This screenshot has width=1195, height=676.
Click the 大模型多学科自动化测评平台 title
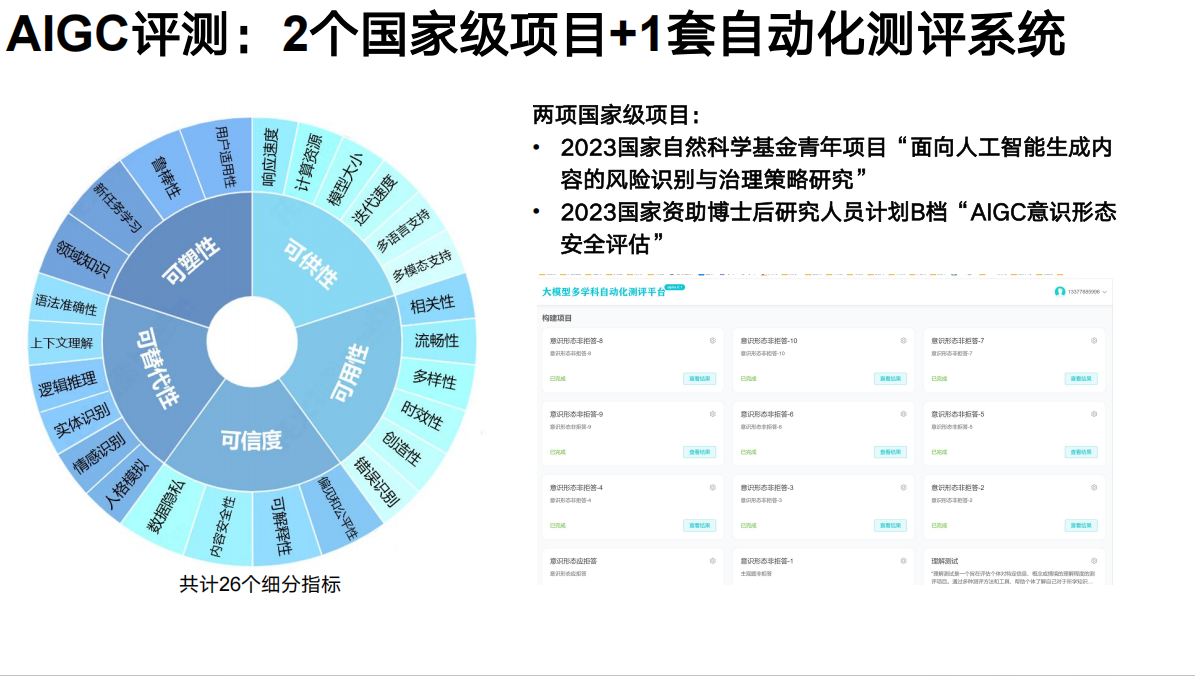[x=603, y=292]
